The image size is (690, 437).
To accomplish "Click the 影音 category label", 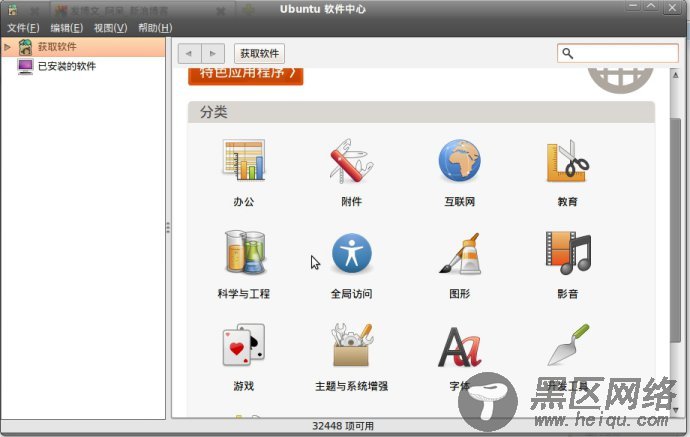I will pyautogui.click(x=568, y=294).
